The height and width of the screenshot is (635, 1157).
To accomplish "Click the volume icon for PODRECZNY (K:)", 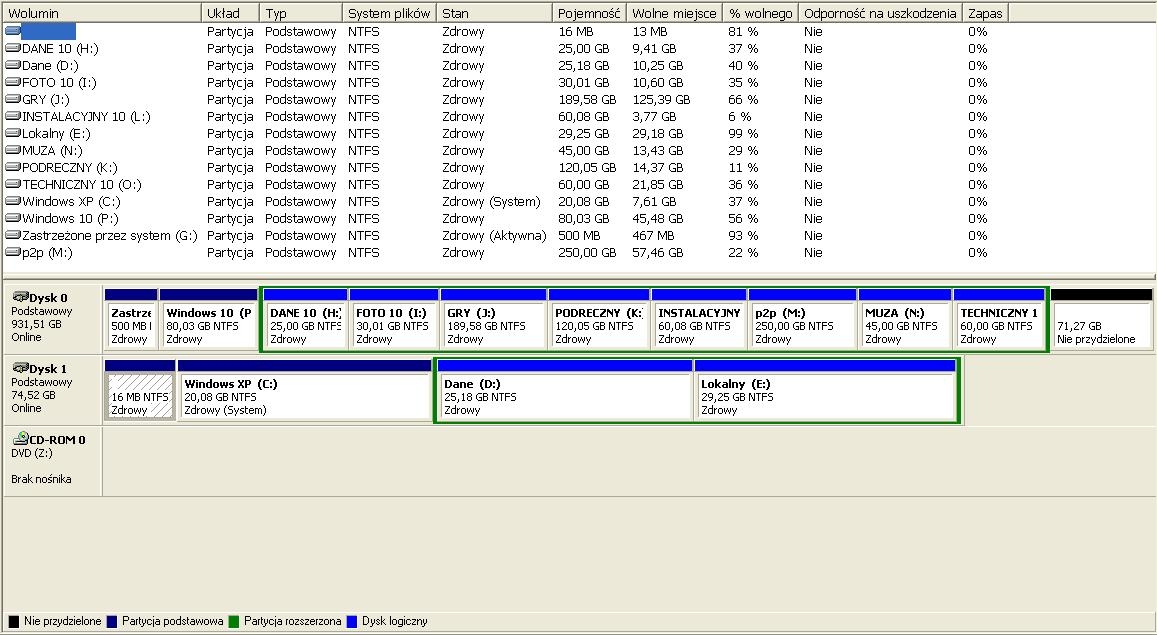I will click(x=13, y=167).
